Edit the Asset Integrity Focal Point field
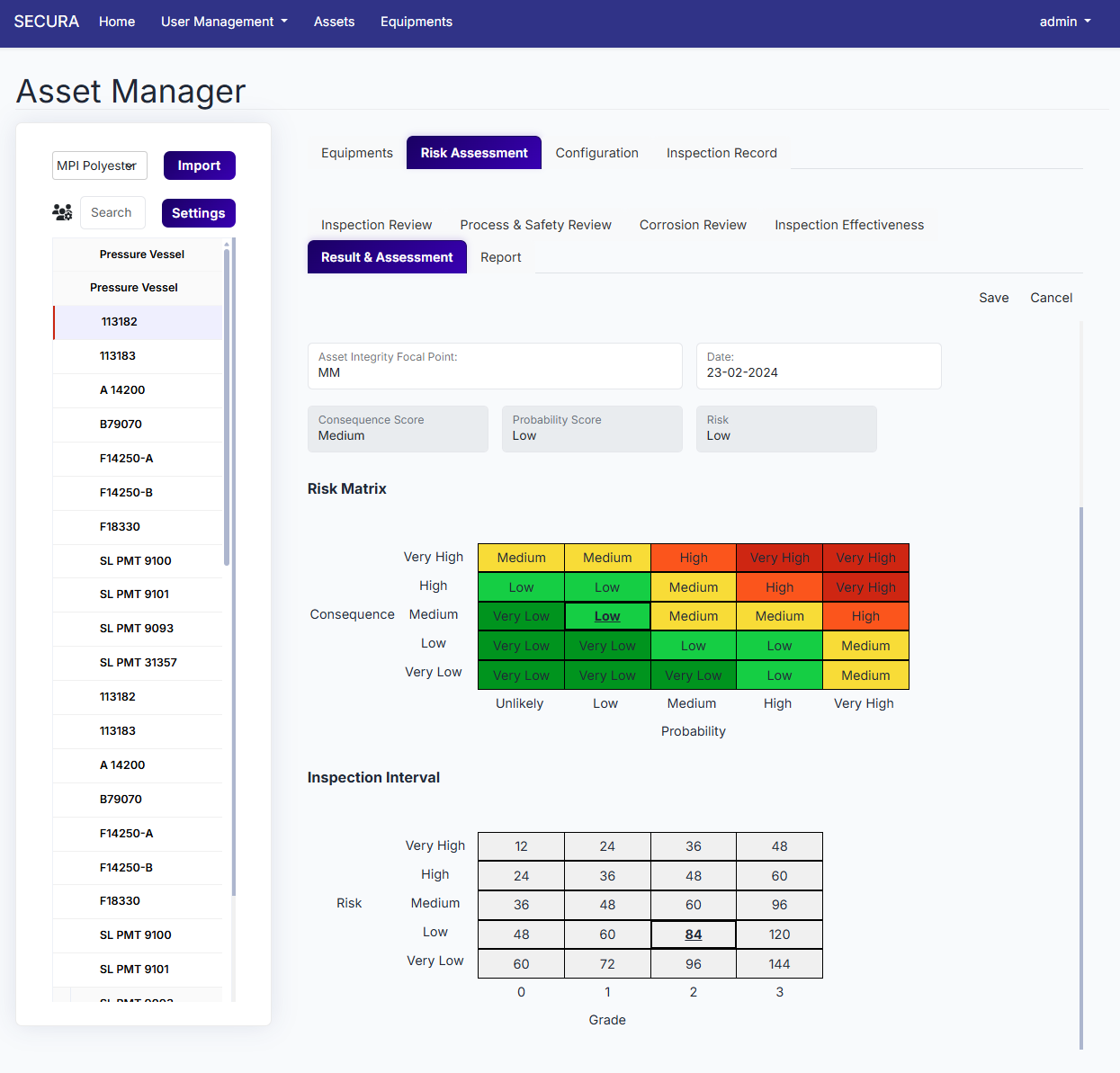 pos(495,366)
